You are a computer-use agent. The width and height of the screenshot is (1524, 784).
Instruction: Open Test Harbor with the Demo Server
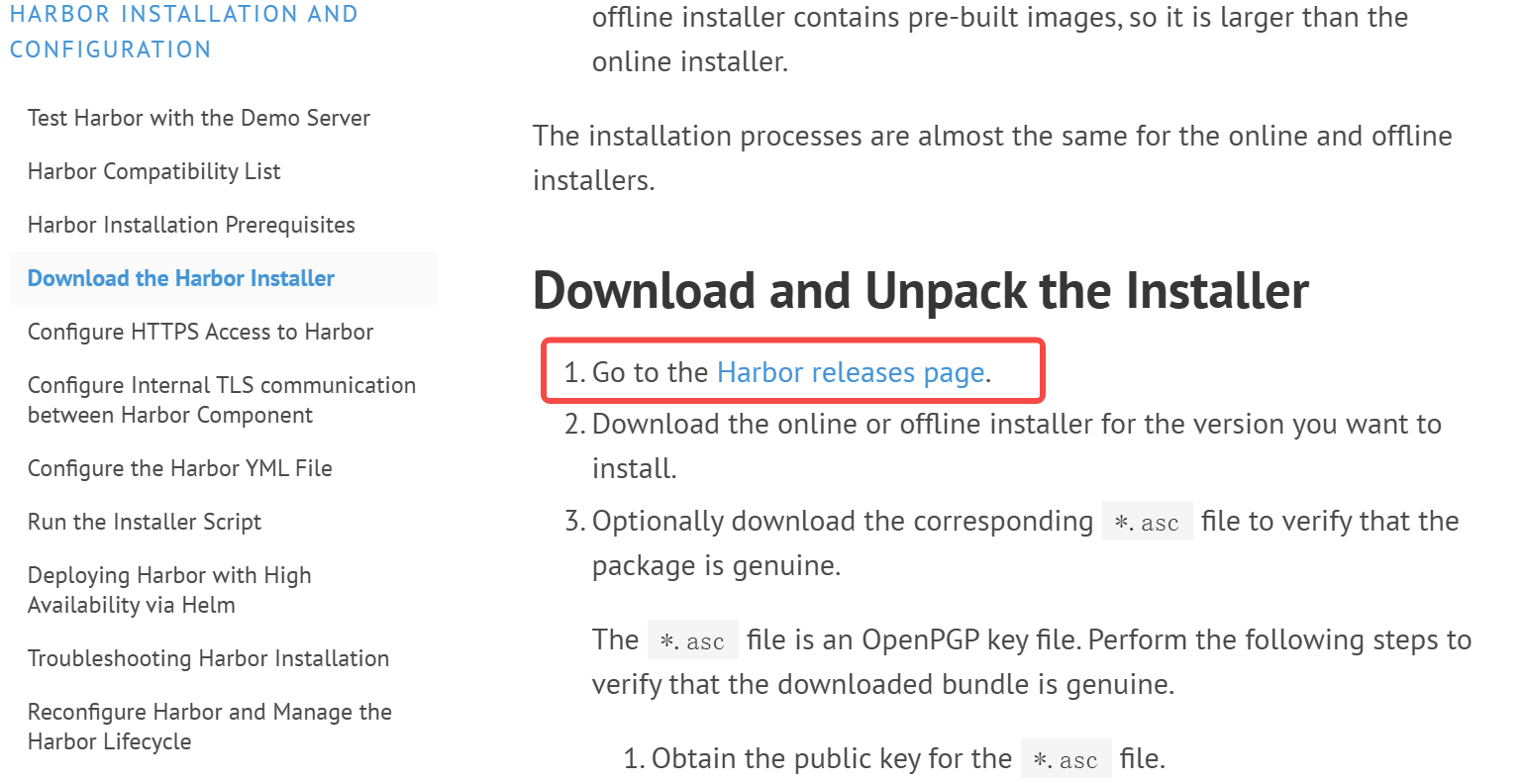pyautogui.click(x=199, y=118)
